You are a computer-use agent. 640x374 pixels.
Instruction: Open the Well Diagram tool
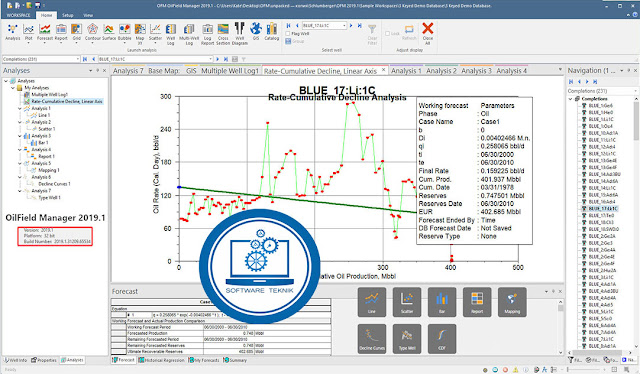click(x=240, y=33)
